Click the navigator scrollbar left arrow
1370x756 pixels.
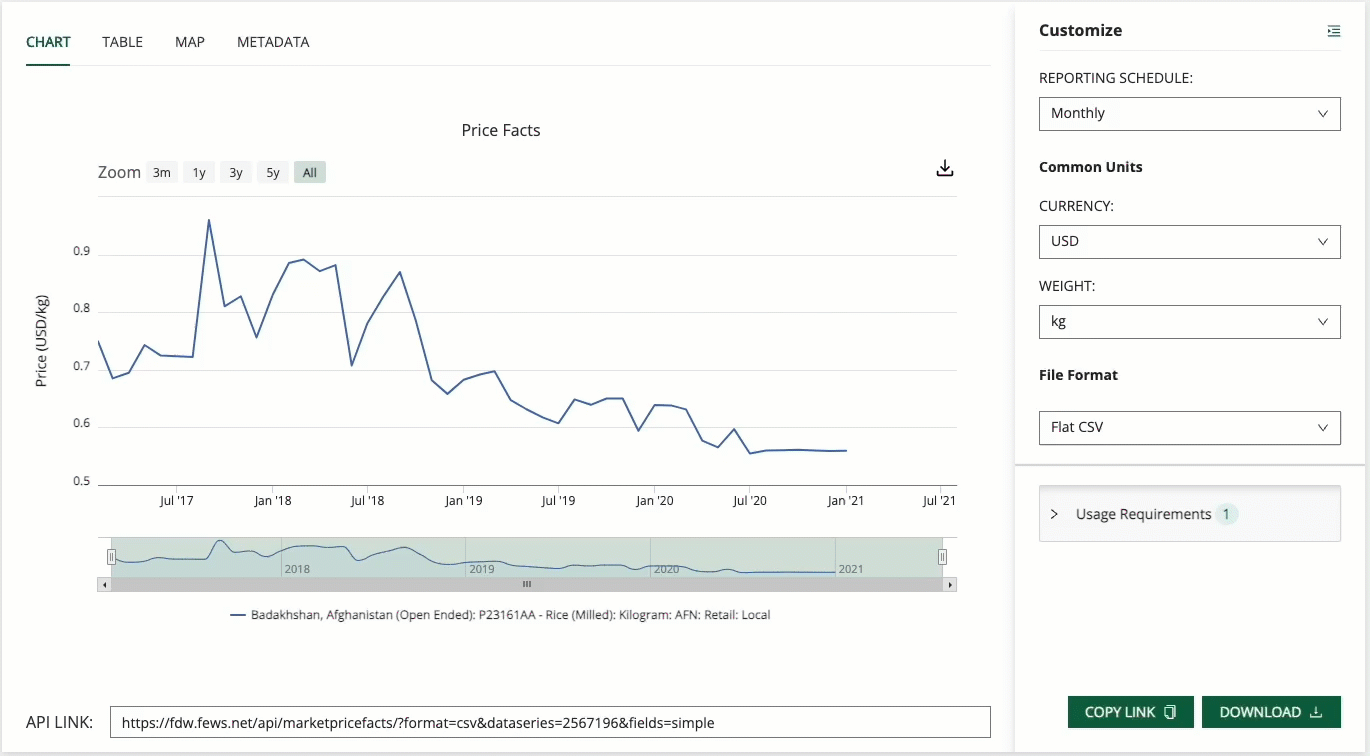(104, 584)
